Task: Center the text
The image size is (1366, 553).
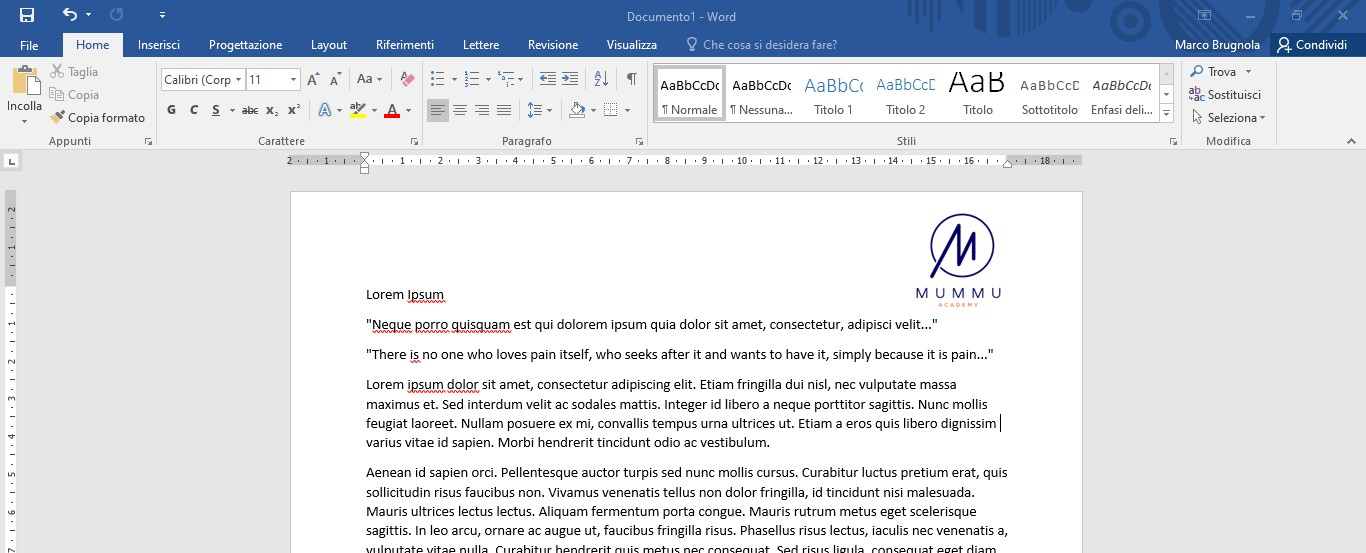Action: [x=460, y=110]
